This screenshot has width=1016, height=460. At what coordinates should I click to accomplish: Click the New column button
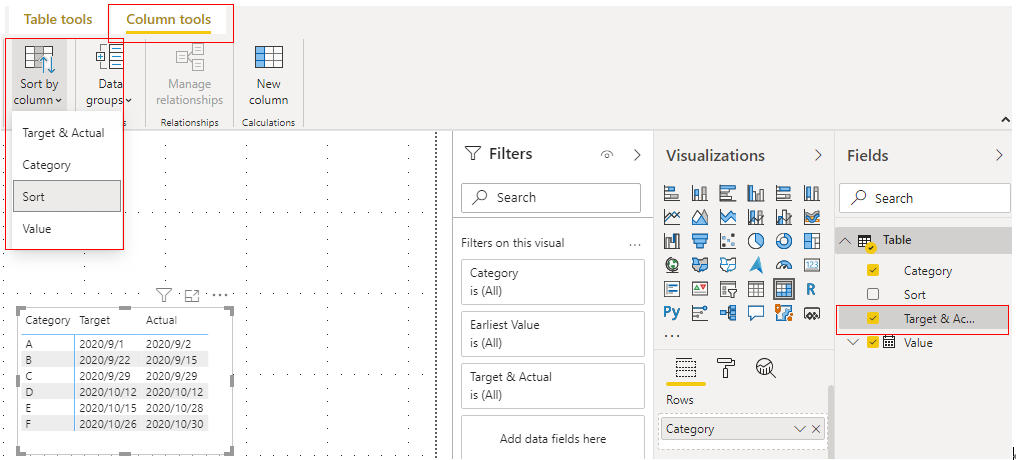click(x=268, y=75)
